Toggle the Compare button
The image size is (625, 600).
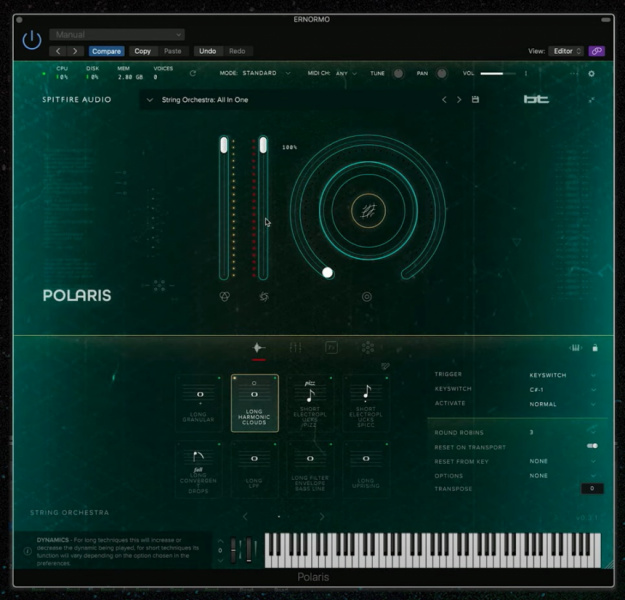pos(106,51)
